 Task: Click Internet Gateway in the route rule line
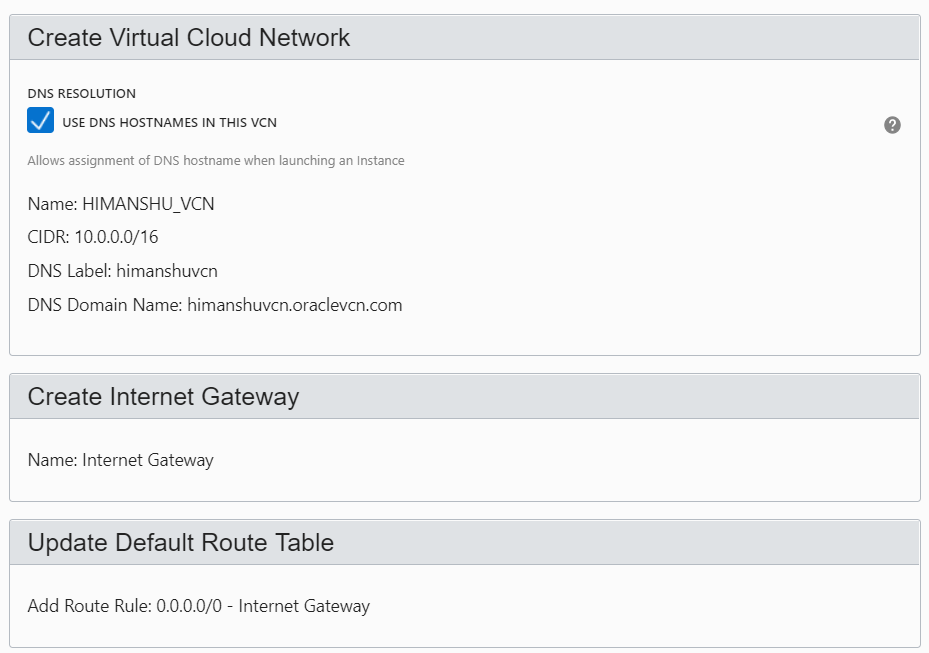[x=304, y=606]
